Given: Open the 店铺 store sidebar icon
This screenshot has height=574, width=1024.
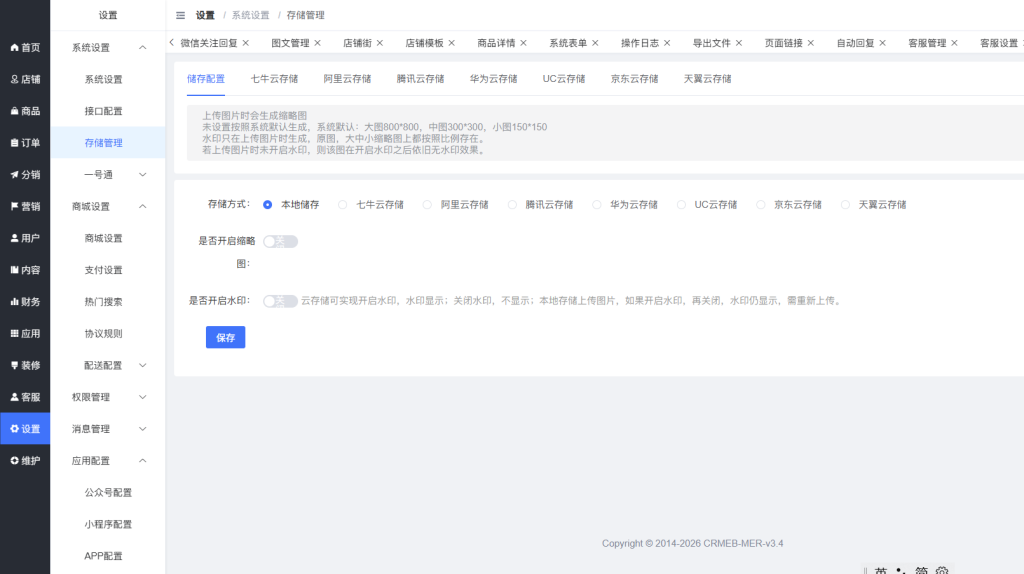Looking at the screenshot, I should pos(14,79).
